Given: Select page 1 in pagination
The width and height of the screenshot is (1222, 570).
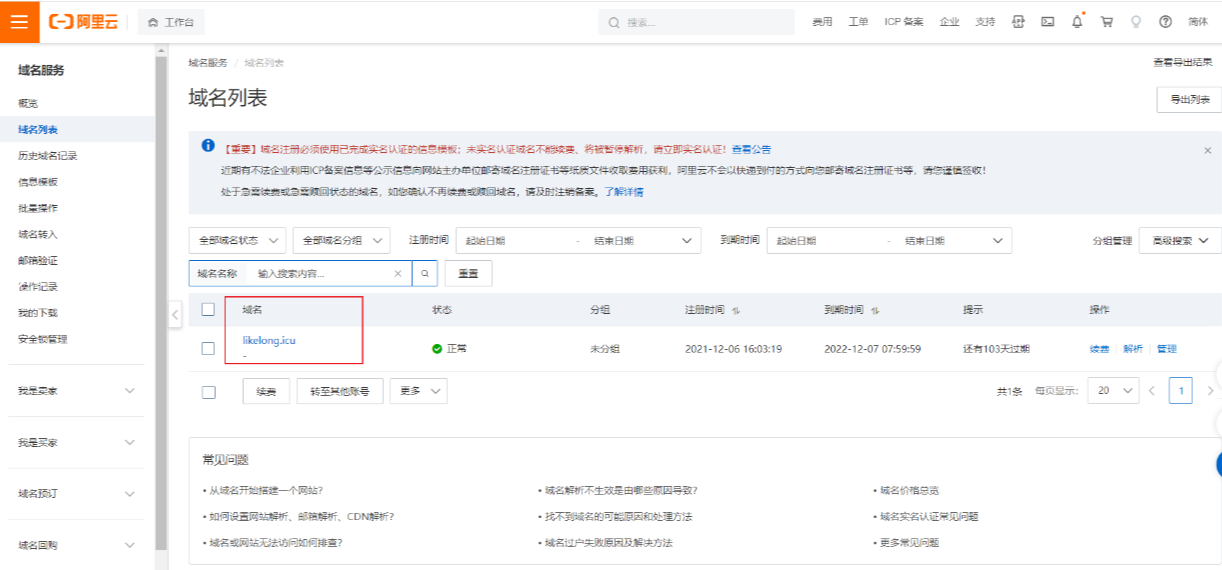Looking at the screenshot, I should (x=1181, y=391).
